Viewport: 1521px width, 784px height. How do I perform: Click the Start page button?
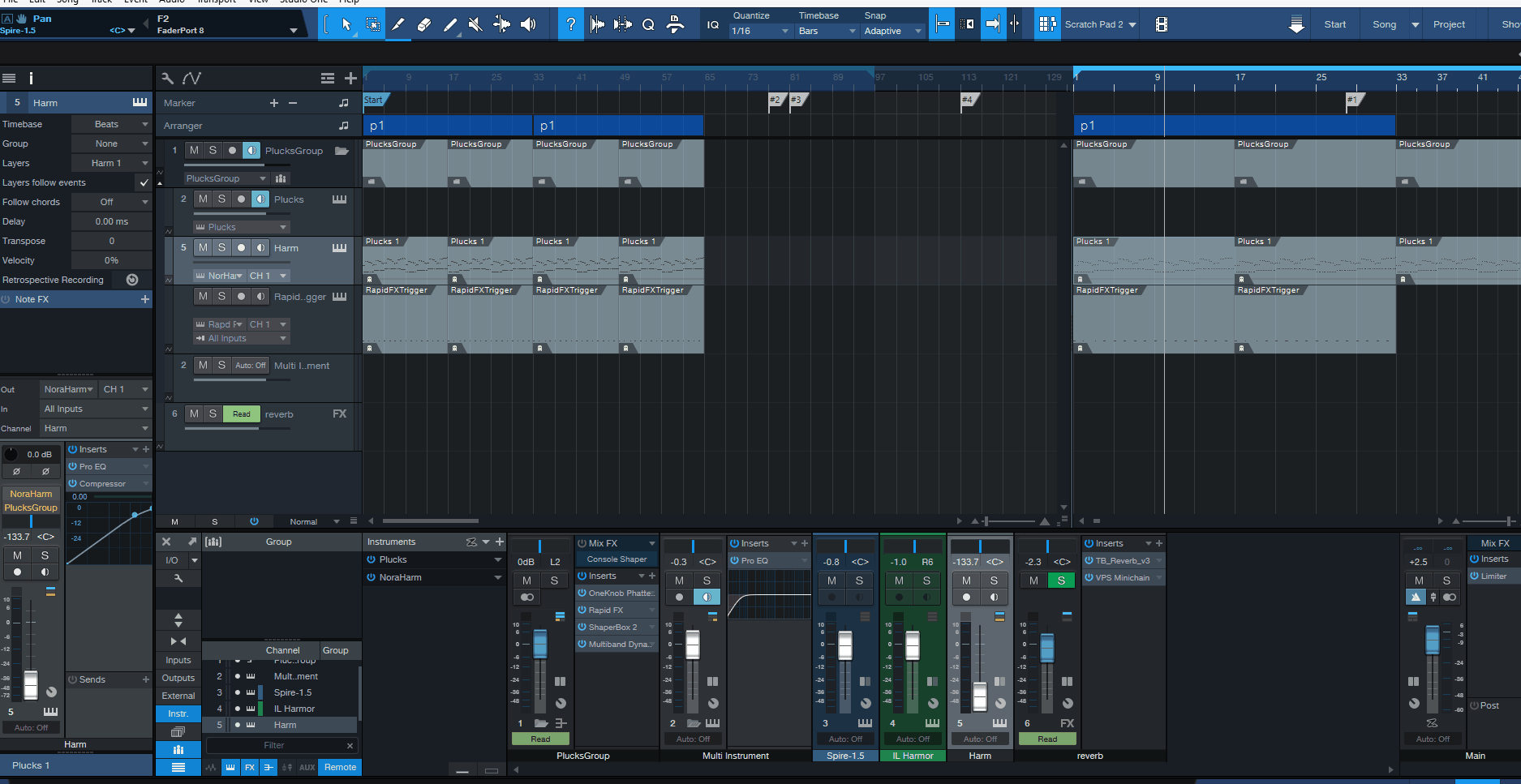pos(1335,24)
